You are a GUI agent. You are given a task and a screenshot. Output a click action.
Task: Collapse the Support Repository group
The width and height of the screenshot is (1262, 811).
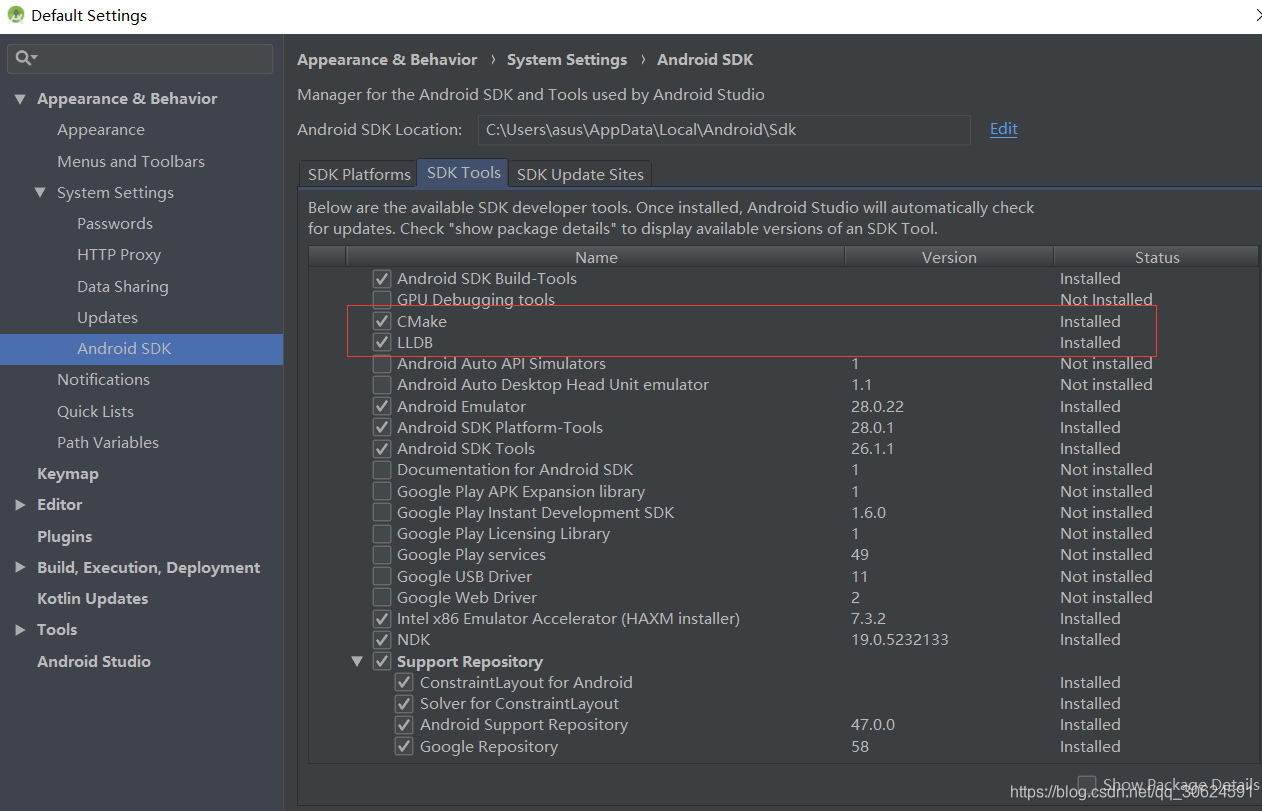pyautogui.click(x=358, y=662)
